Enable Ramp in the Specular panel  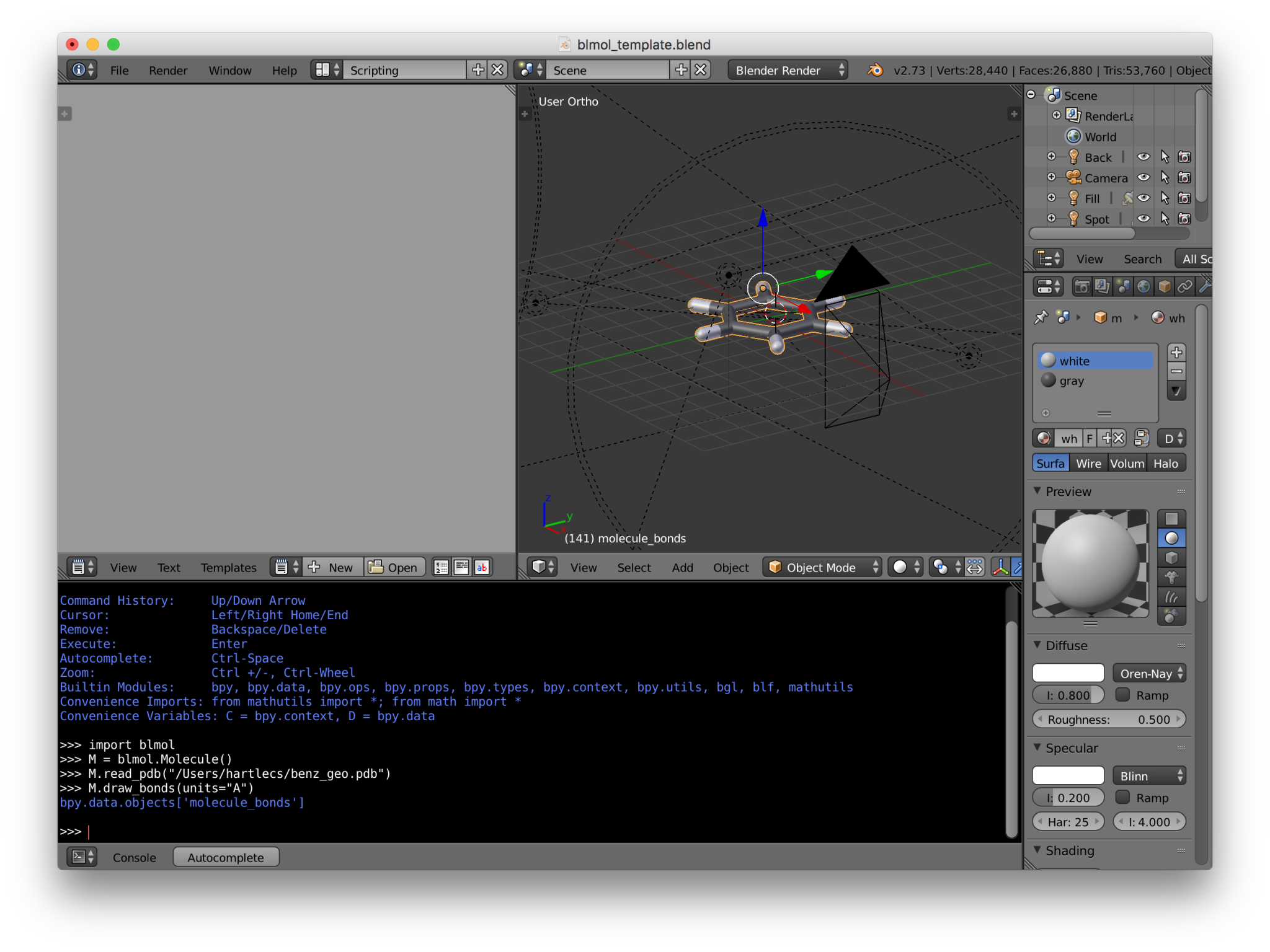pyautogui.click(x=1122, y=798)
